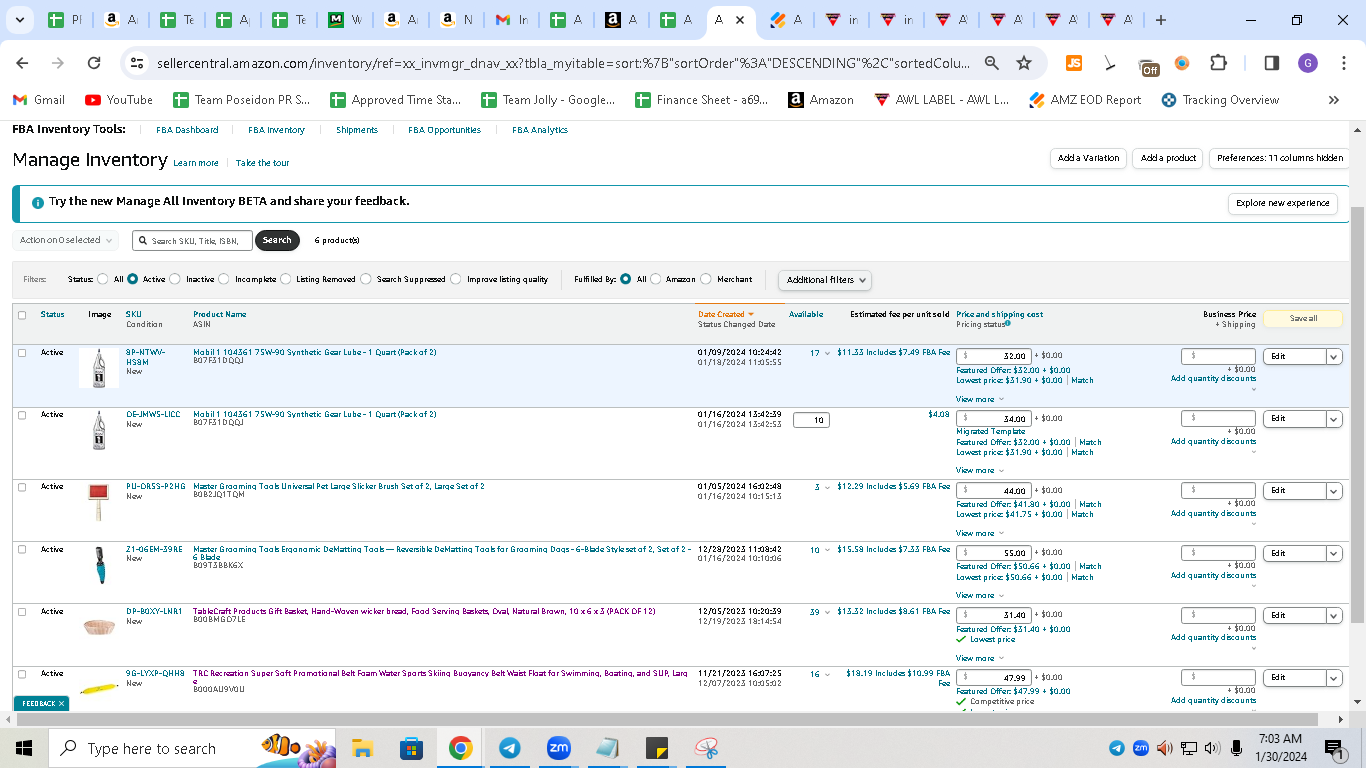Open the TableCraft Products Gift Basket listing
This screenshot has height=768, width=1366.
click(425, 611)
